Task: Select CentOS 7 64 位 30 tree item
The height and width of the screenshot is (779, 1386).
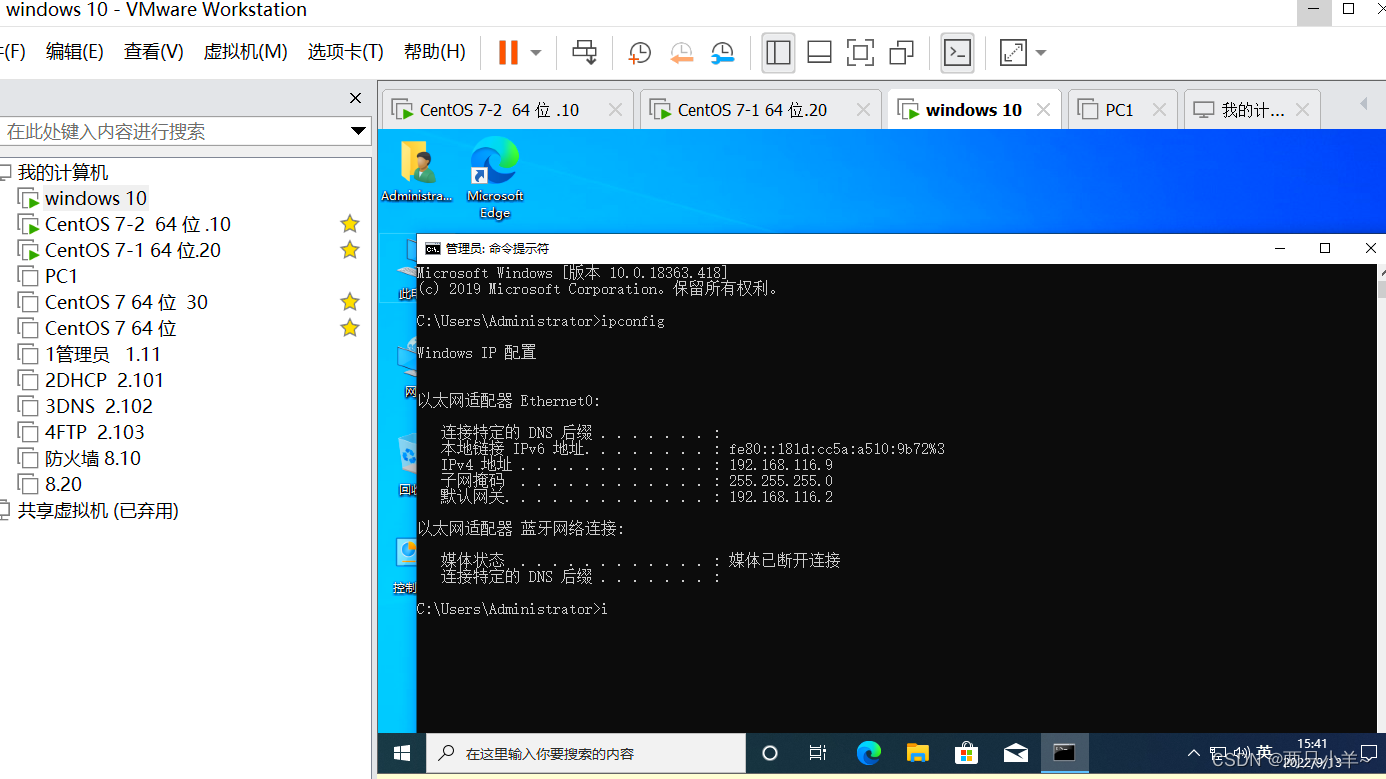Action: 126,302
